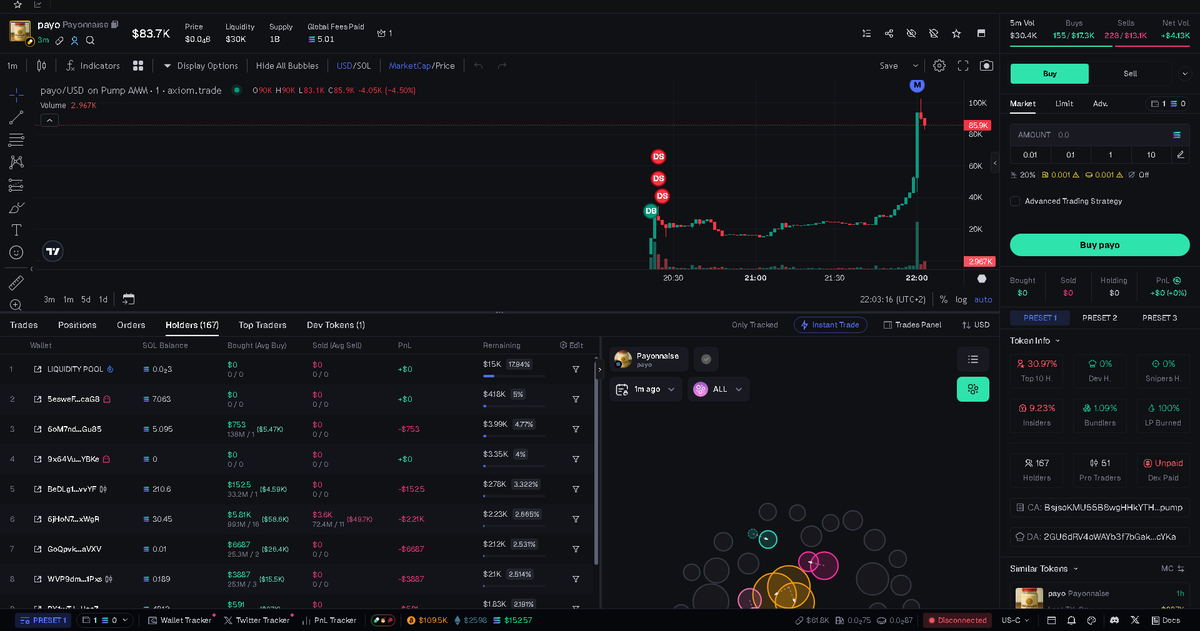Toggle the first eye-slash hide token icon
The height and width of the screenshot is (631, 1200).
click(911, 33)
